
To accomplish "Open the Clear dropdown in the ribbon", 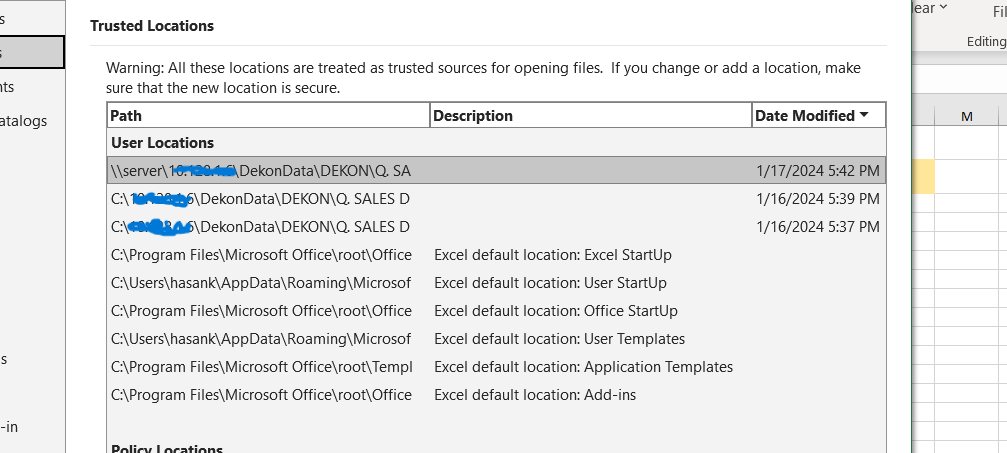I will 930,9.
